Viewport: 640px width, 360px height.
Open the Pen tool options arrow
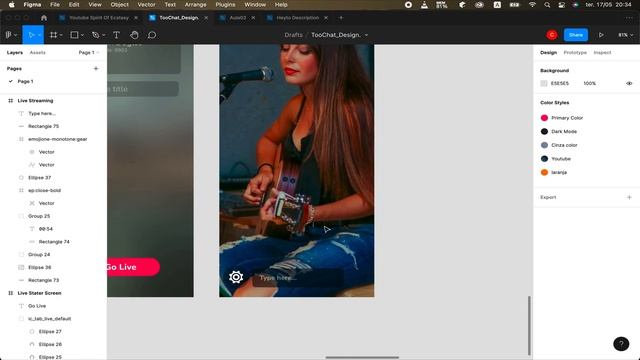(x=104, y=36)
